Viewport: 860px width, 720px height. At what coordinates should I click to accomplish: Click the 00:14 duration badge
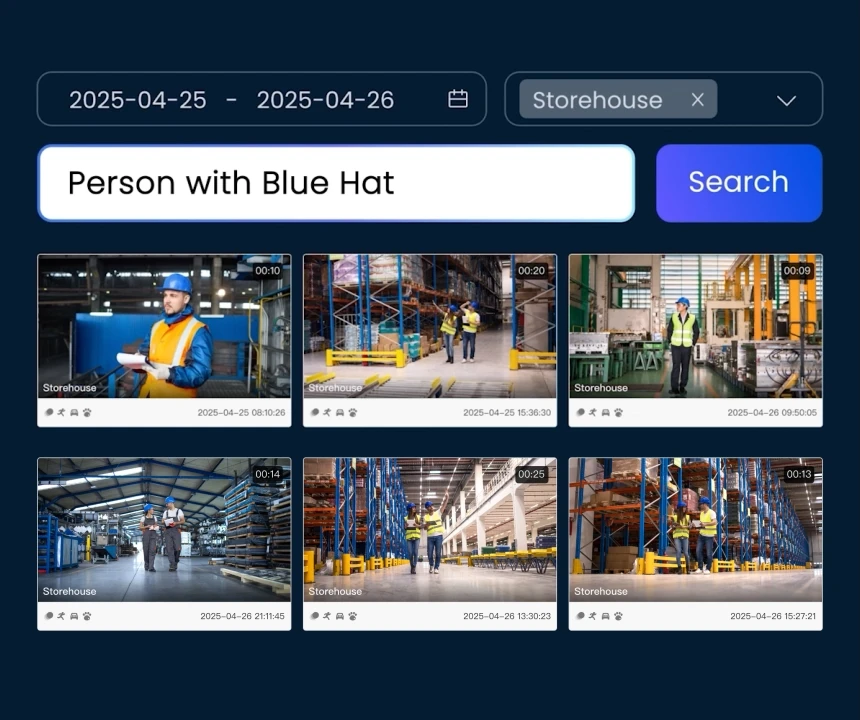click(268, 474)
